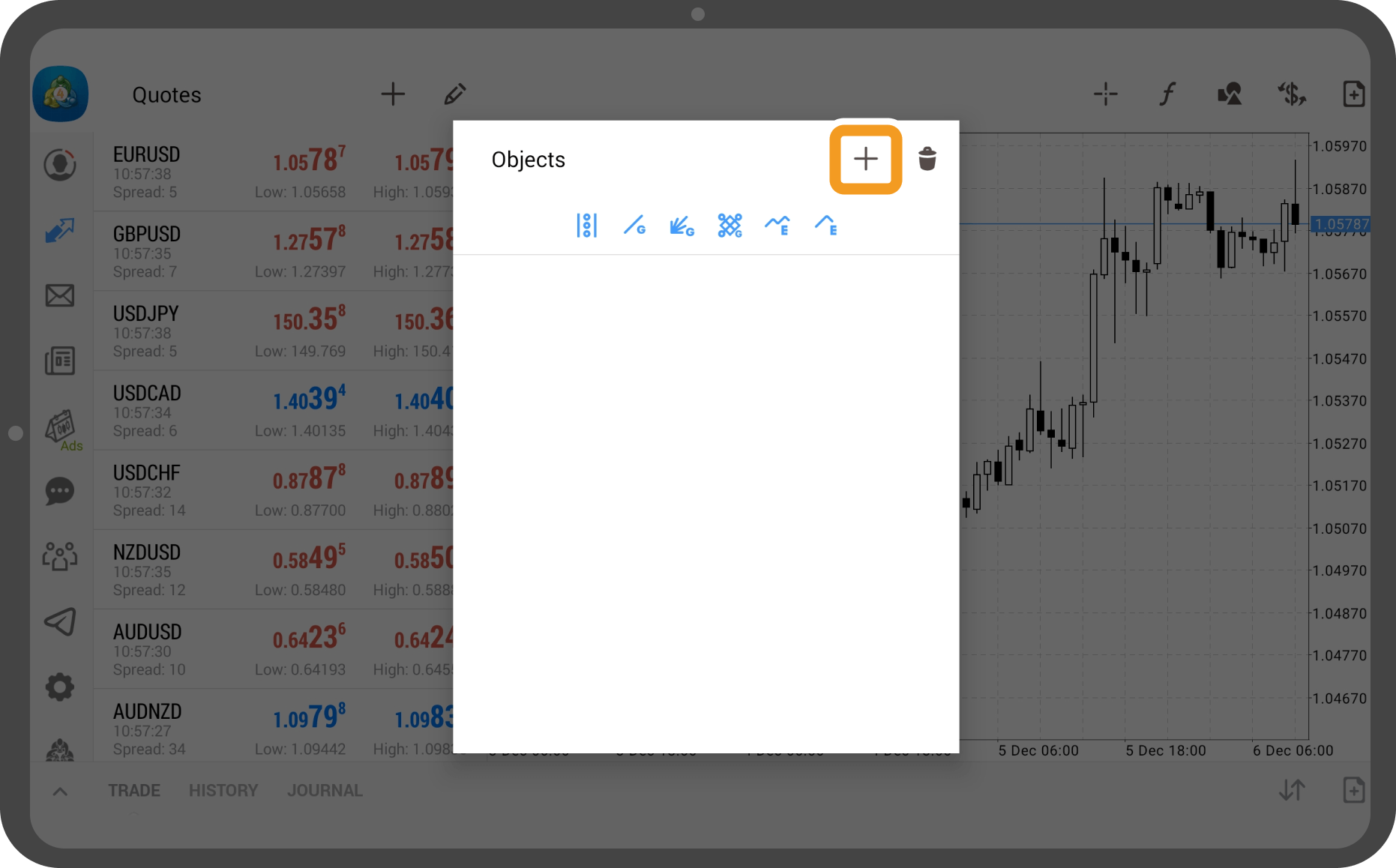The height and width of the screenshot is (868, 1396).
Task: Choose the Elliott wave tool with zigzag line
Action: pyautogui.click(x=777, y=225)
